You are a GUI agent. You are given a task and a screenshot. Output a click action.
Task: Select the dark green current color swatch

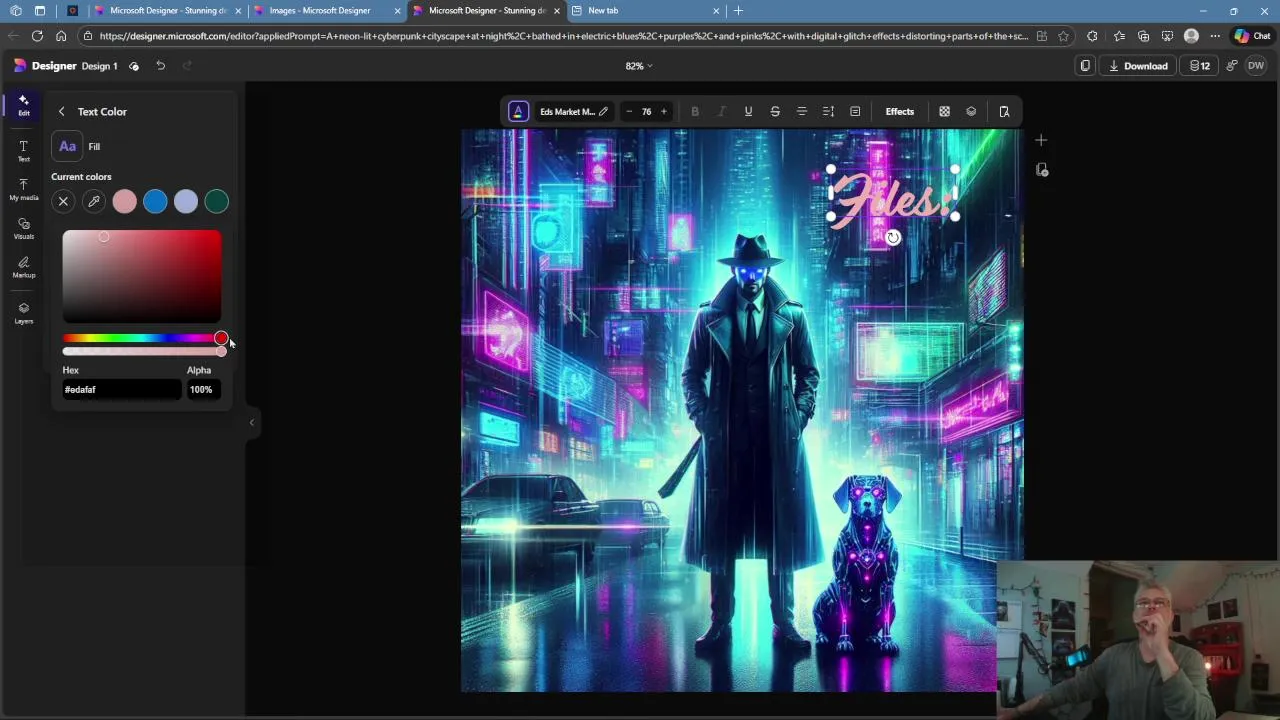pyautogui.click(x=217, y=202)
